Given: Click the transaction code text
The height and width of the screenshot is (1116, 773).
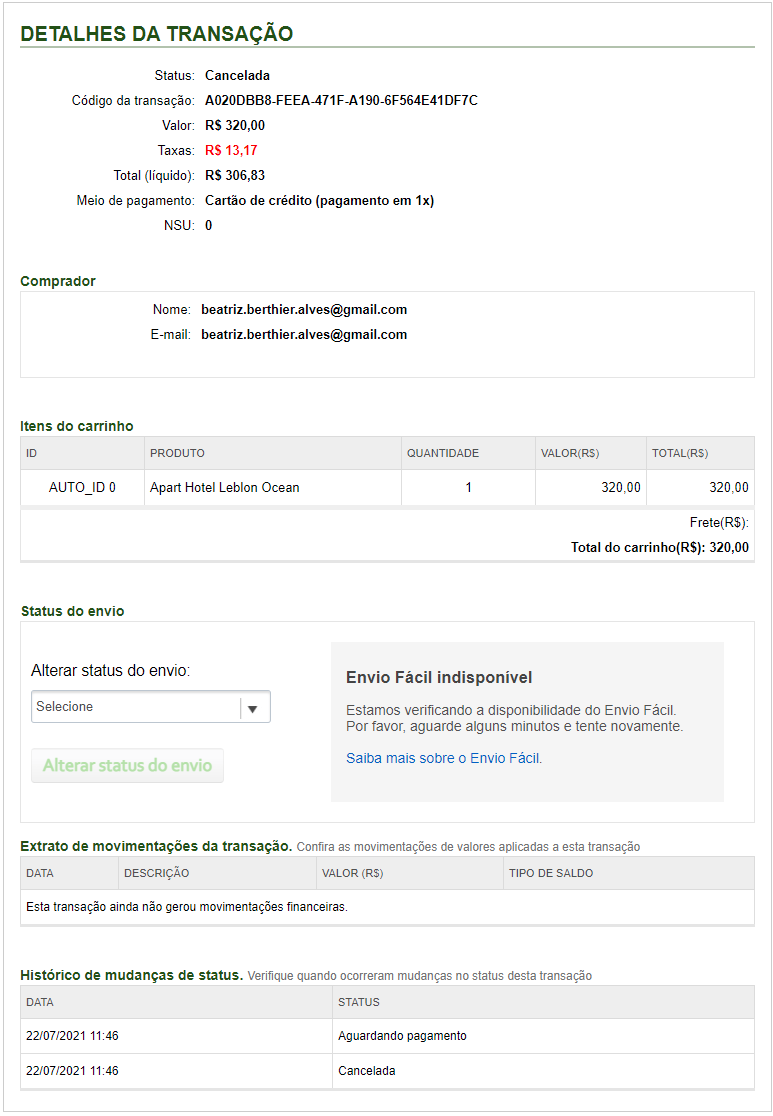Looking at the screenshot, I should [x=341, y=101].
